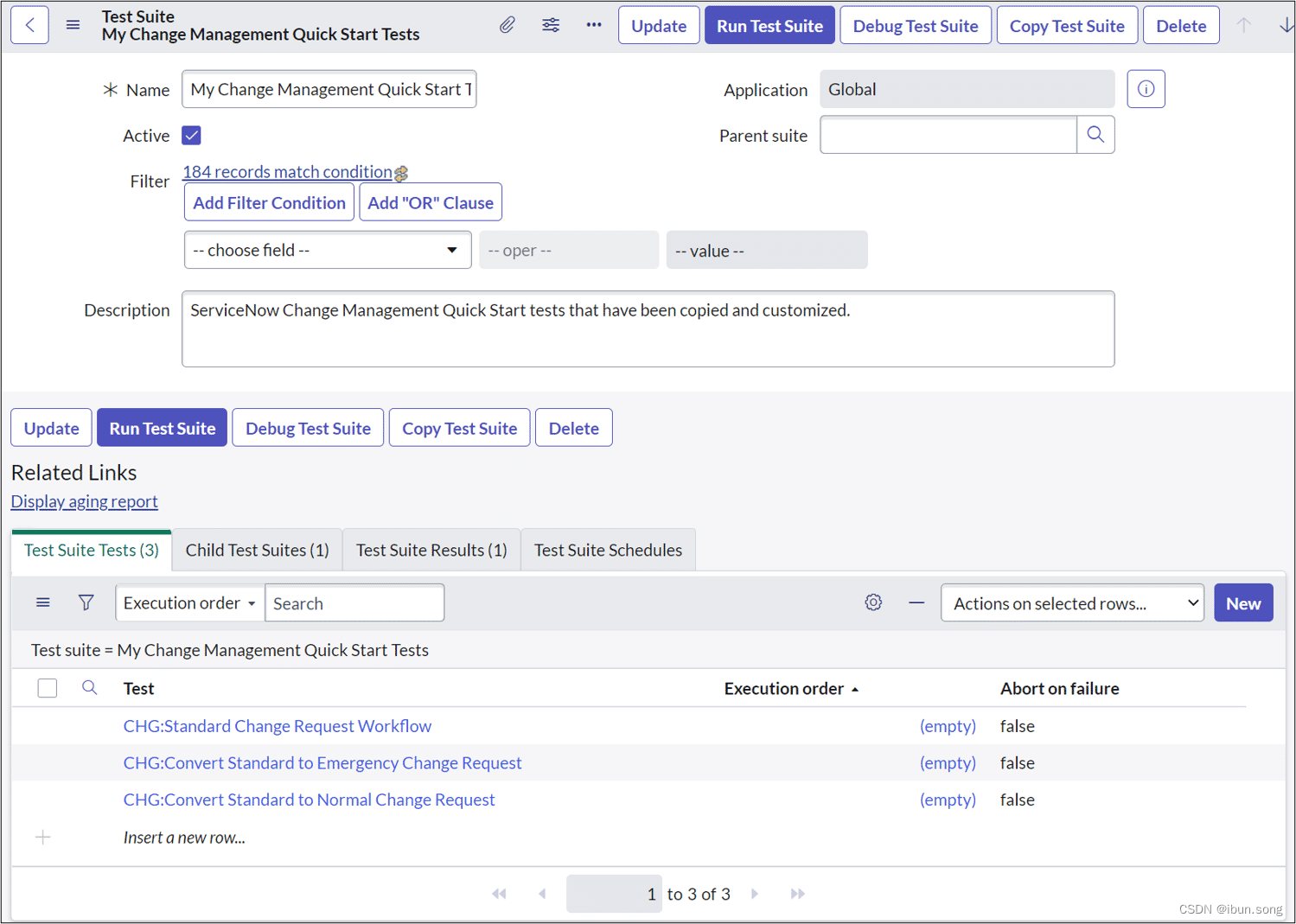Click the lower Update button
The image size is (1296, 924).
[51, 428]
